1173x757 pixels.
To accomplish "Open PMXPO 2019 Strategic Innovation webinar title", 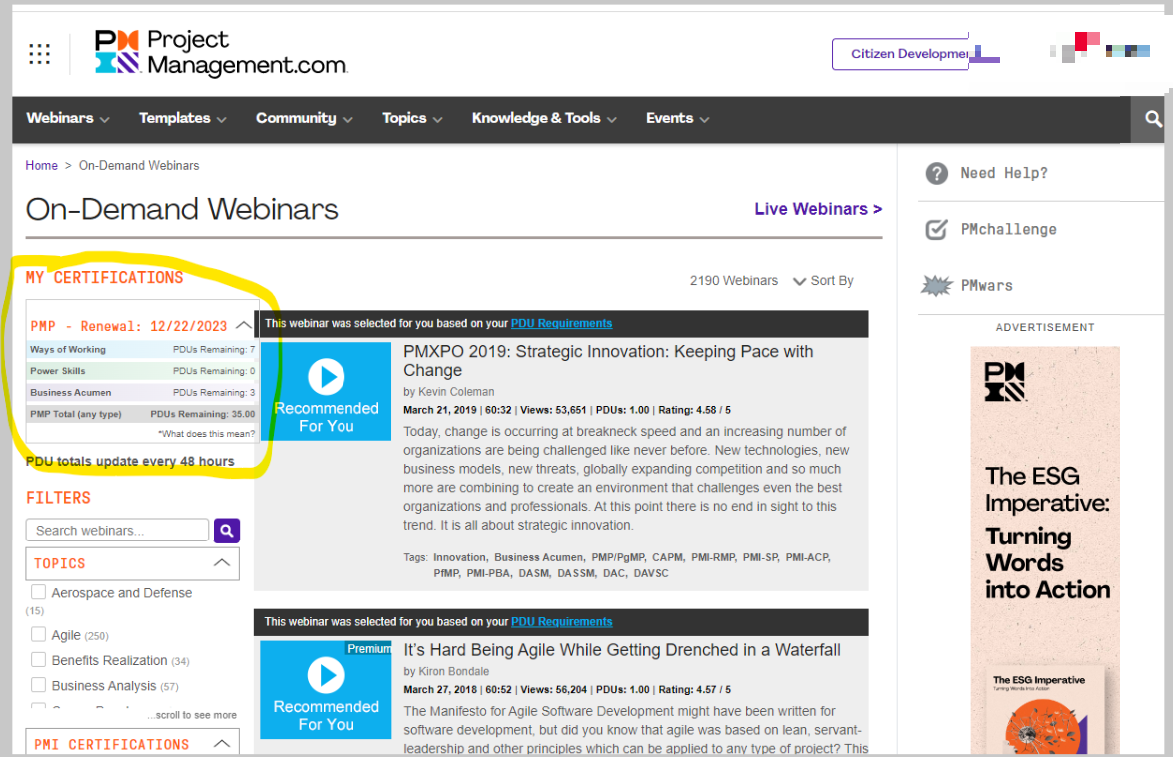I will 608,361.
